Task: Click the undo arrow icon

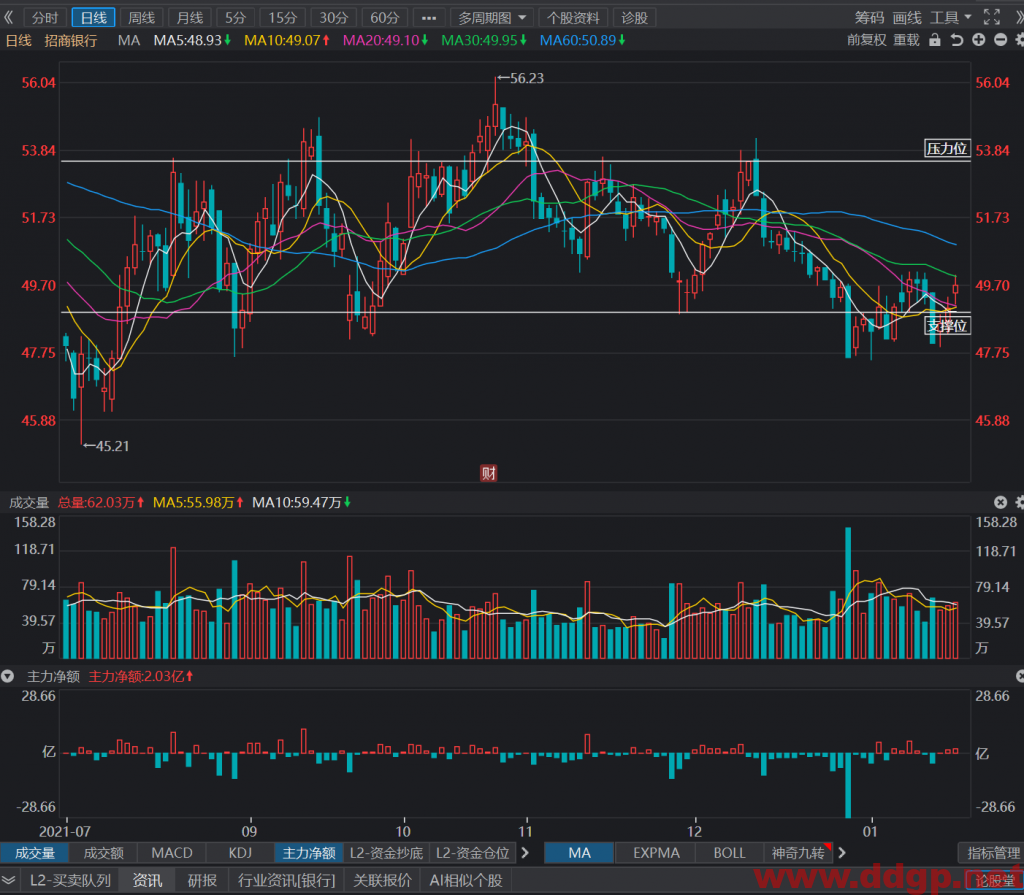Action: [957, 40]
